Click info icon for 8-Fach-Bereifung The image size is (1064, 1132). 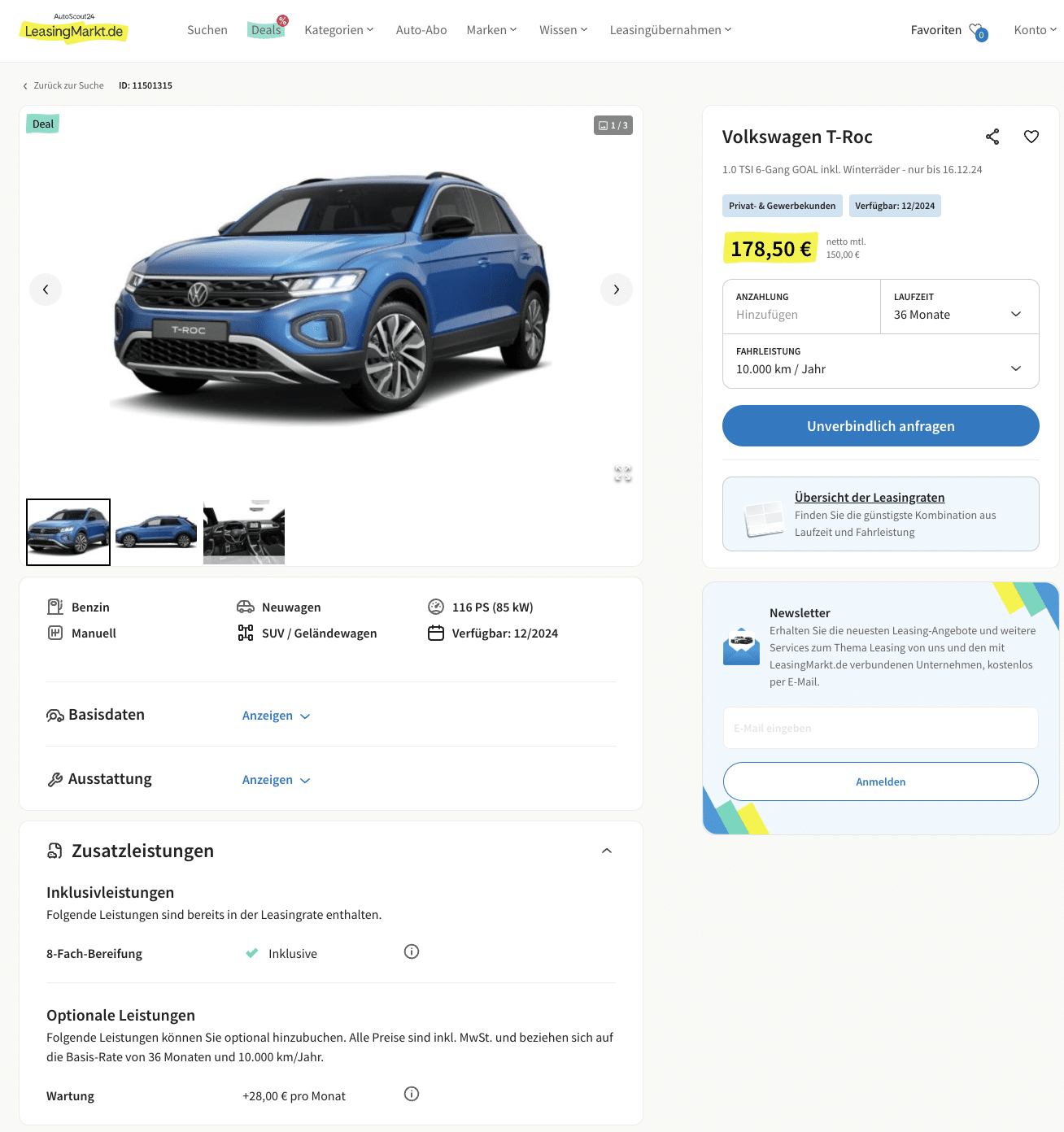point(412,951)
